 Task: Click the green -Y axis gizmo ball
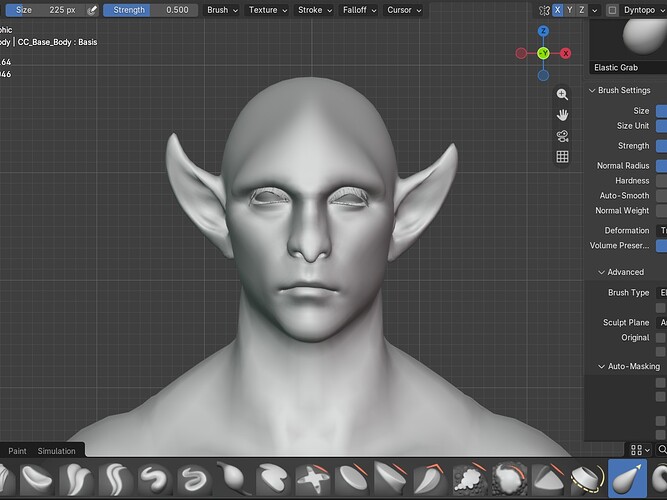(543, 53)
